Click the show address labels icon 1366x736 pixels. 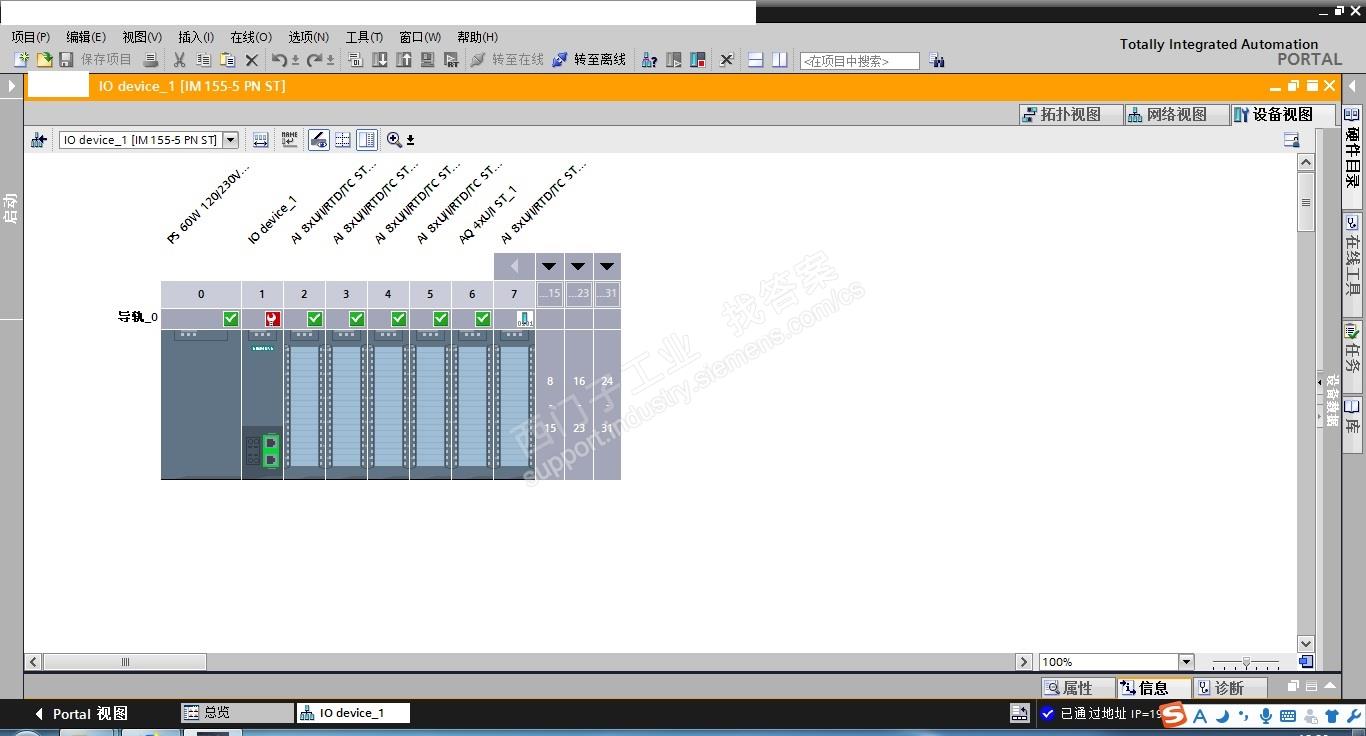tap(261, 140)
